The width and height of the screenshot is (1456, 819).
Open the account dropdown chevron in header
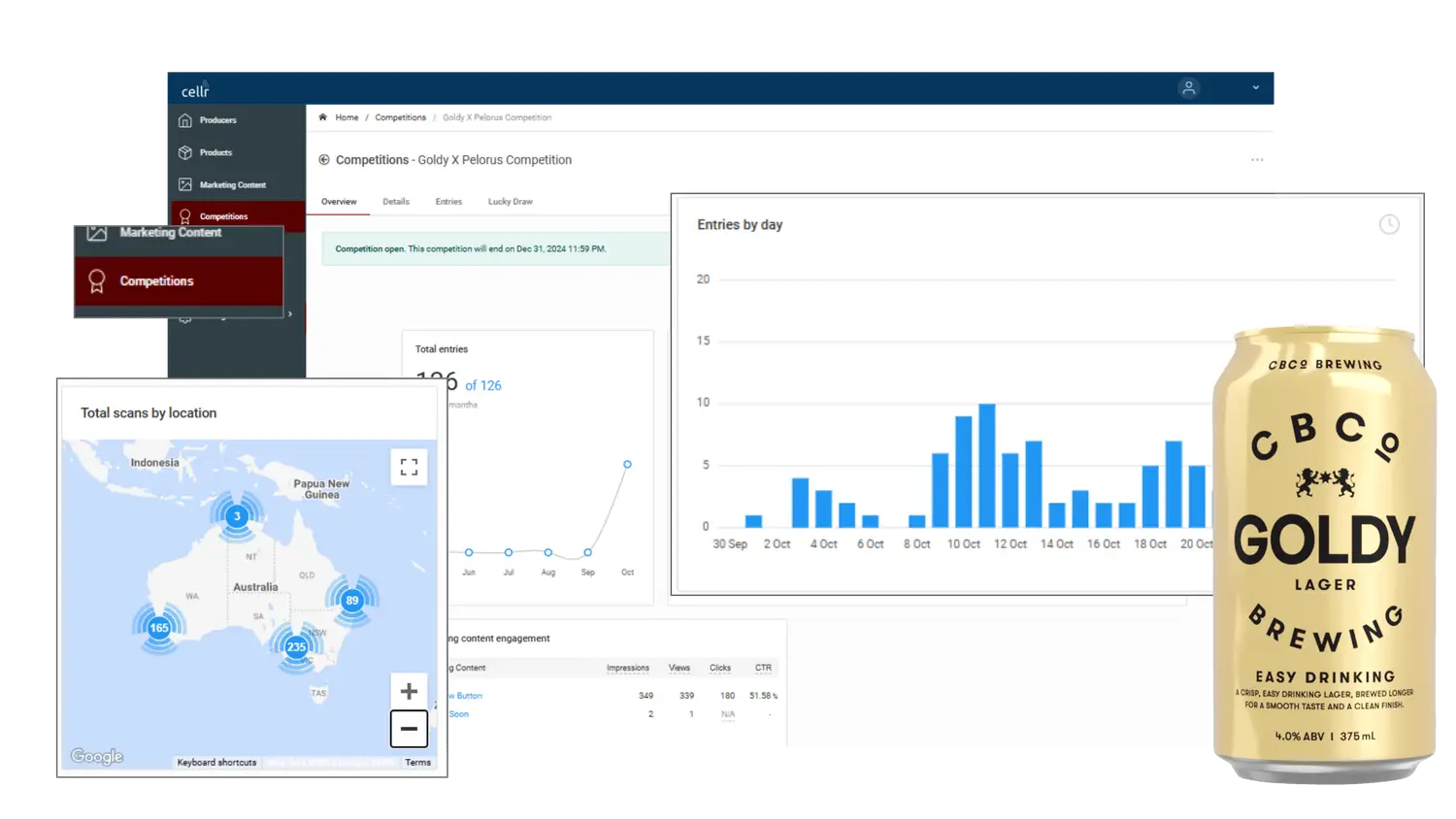coord(1255,88)
